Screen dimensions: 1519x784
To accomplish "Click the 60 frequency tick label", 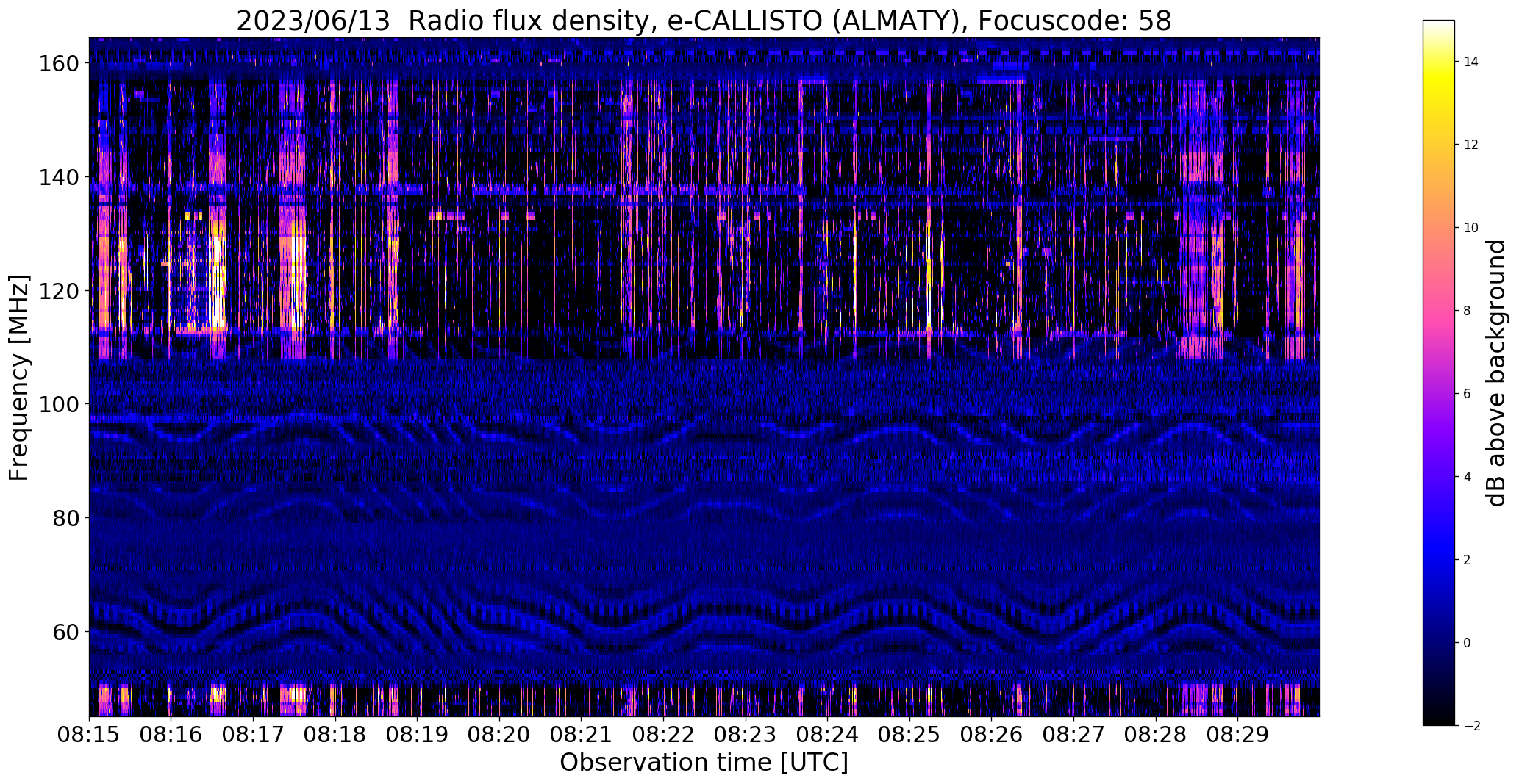I will point(67,631).
